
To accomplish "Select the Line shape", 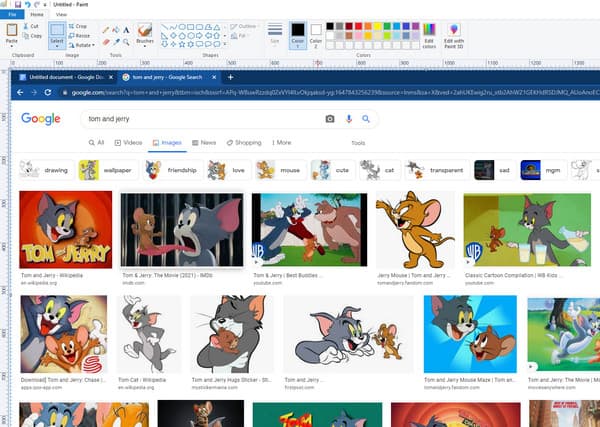I will tap(165, 27).
